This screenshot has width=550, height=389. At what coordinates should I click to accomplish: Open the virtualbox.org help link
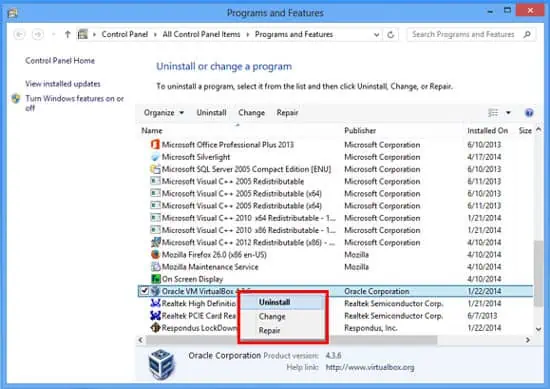370,367
